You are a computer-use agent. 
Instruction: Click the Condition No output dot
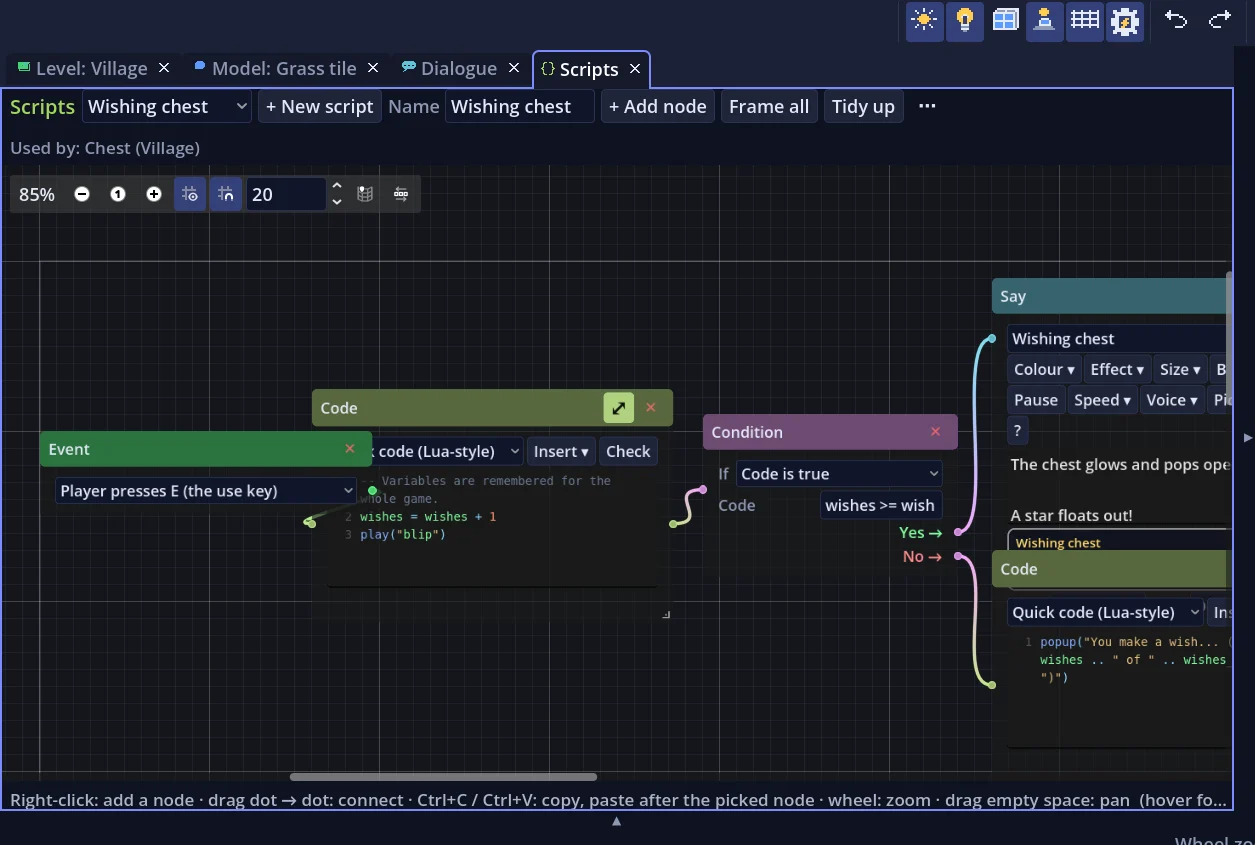pyautogui.click(x=957, y=556)
